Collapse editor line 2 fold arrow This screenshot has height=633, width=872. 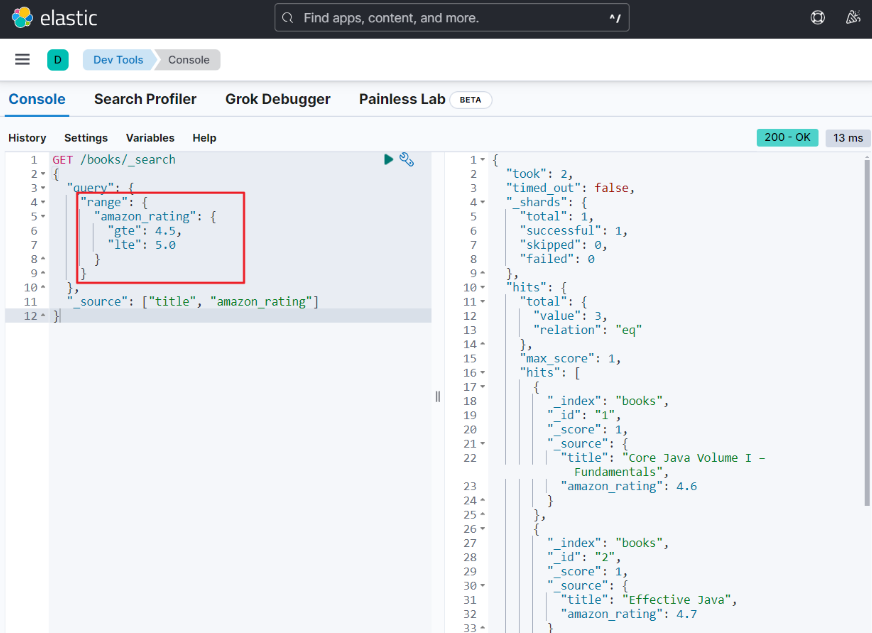click(x=43, y=174)
